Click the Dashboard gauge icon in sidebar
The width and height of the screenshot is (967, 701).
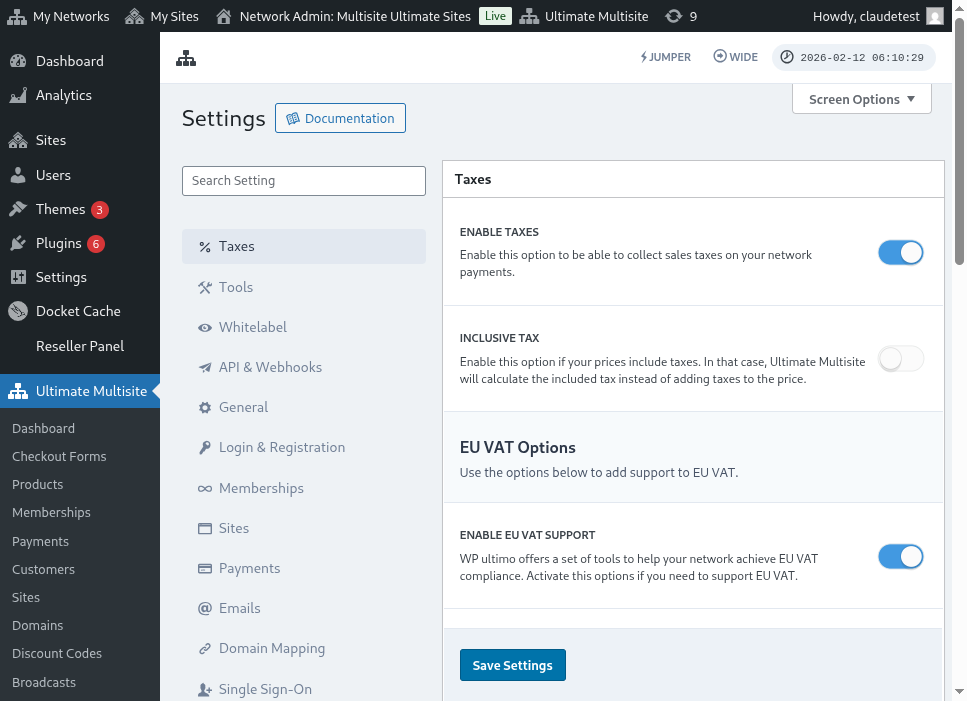point(19,61)
